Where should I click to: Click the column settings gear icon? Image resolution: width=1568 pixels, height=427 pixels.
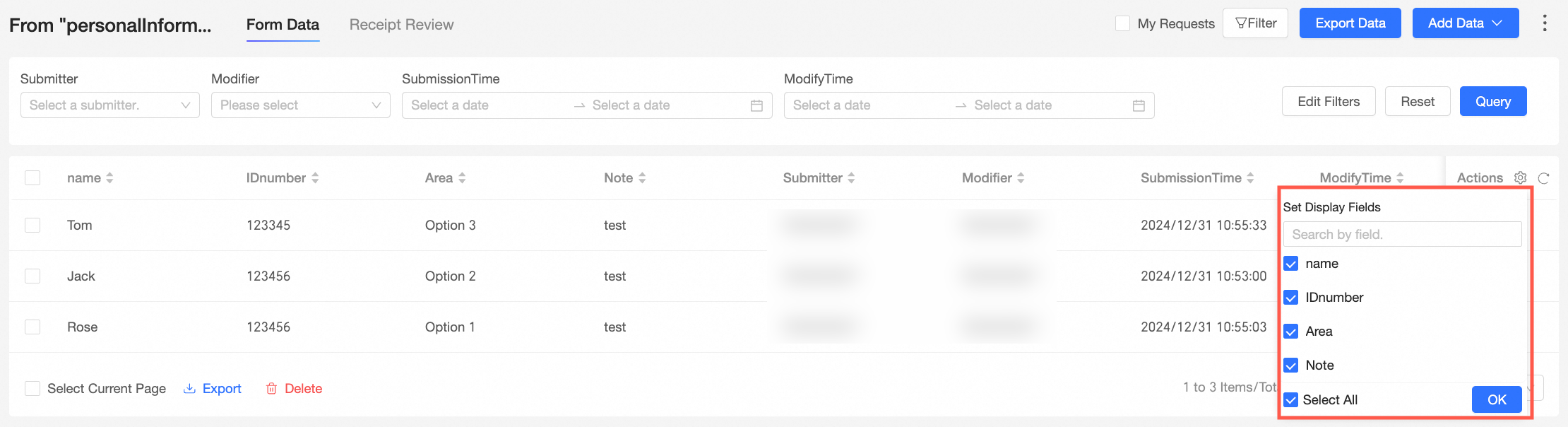coord(1521,178)
